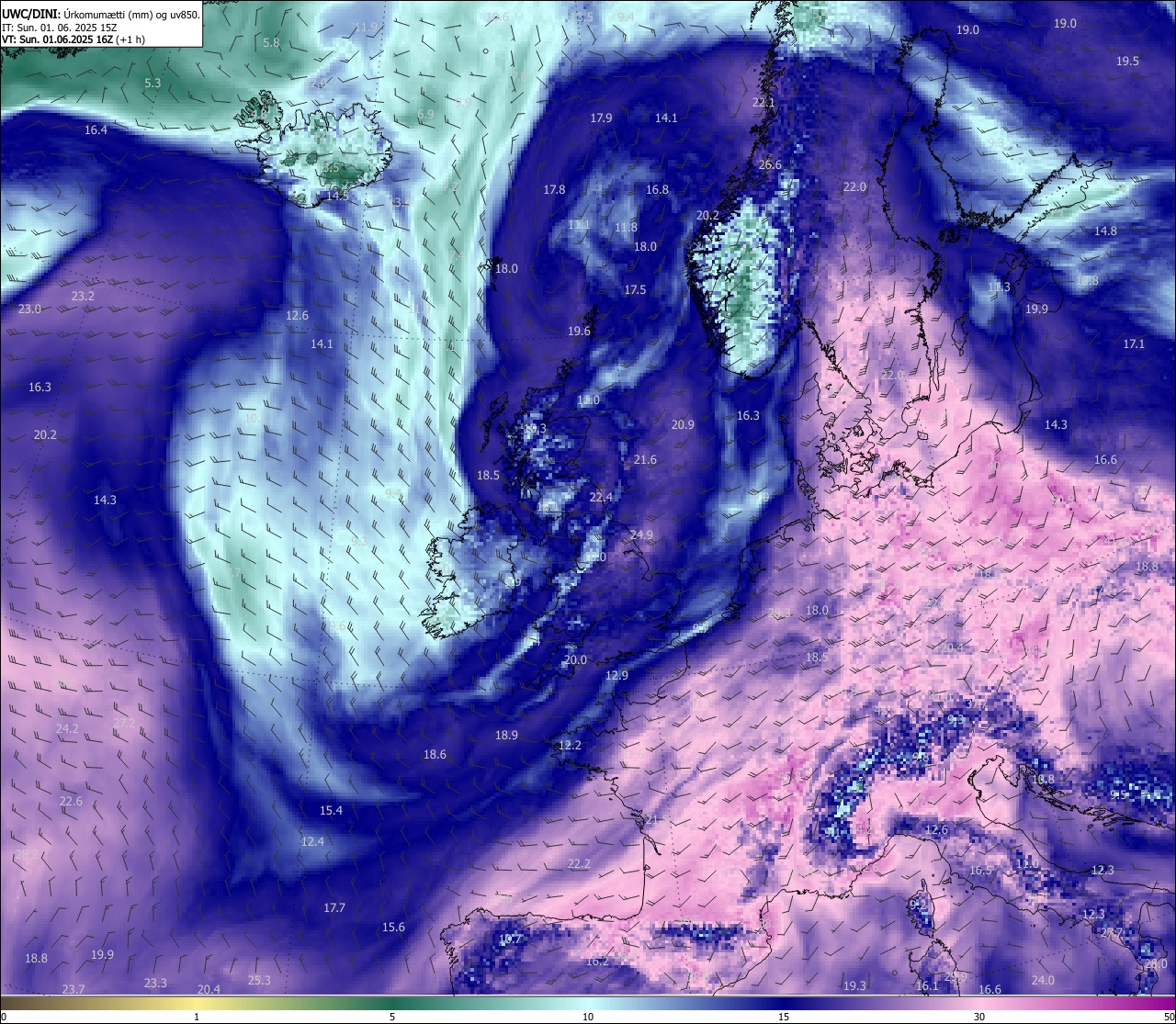This screenshot has height=1024, width=1176.
Task: Click the 17.8 value label
Action: click(x=554, y=190)
